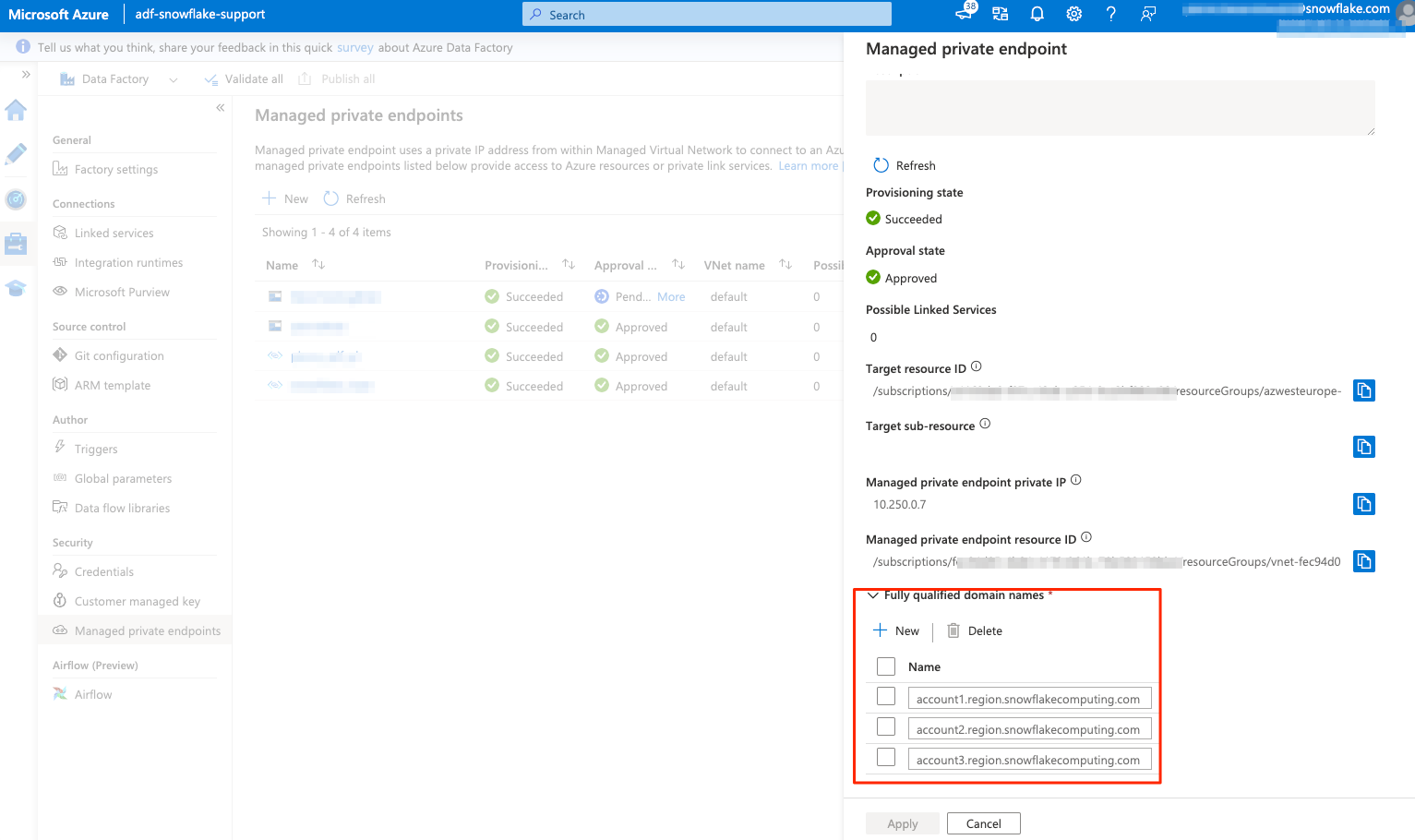The height and width of the screenshot is (840, 1415).
Task: Open the notifications bell in top bar
Action: 1037,14
